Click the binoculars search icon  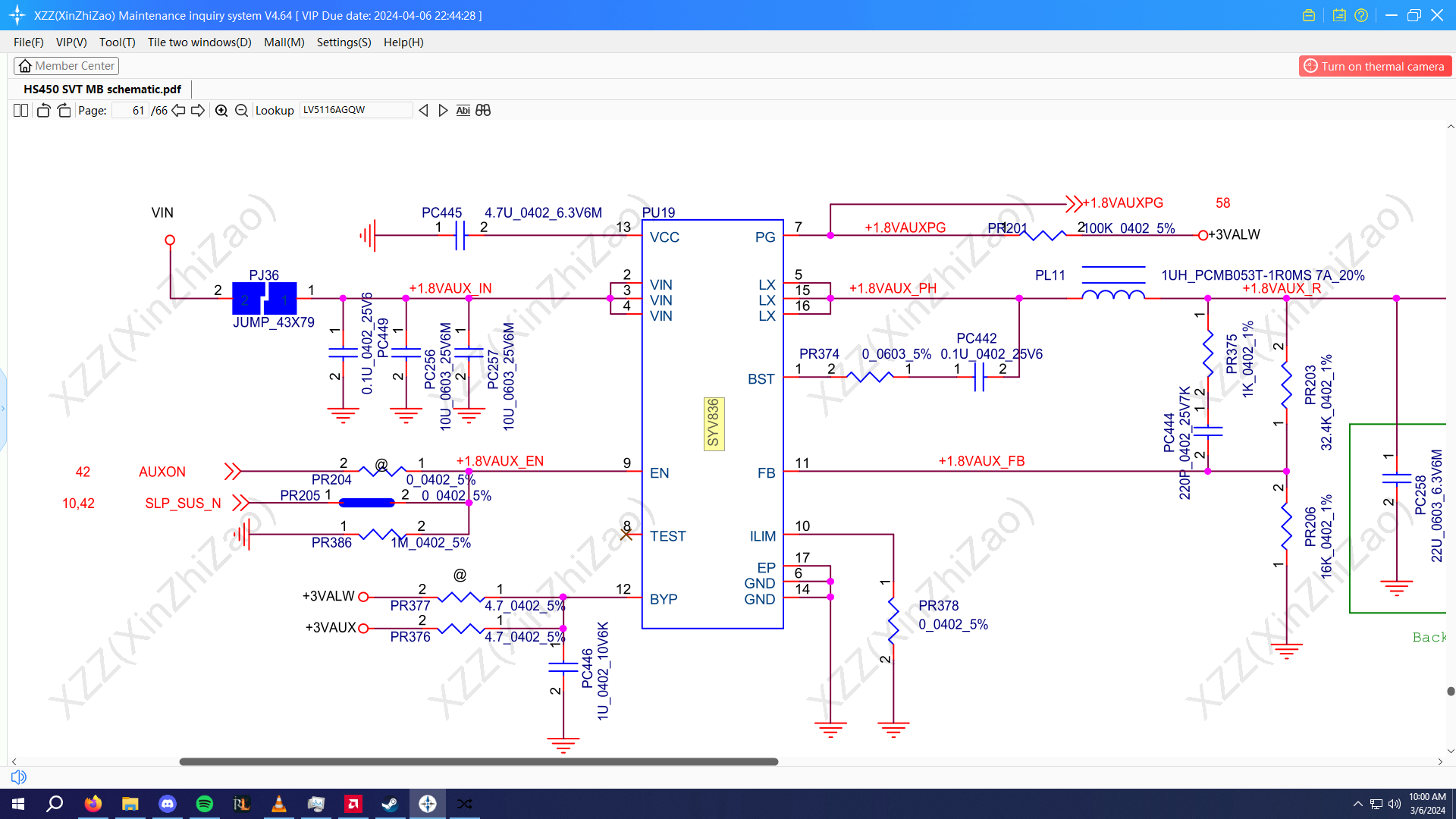tap(483, 111)
